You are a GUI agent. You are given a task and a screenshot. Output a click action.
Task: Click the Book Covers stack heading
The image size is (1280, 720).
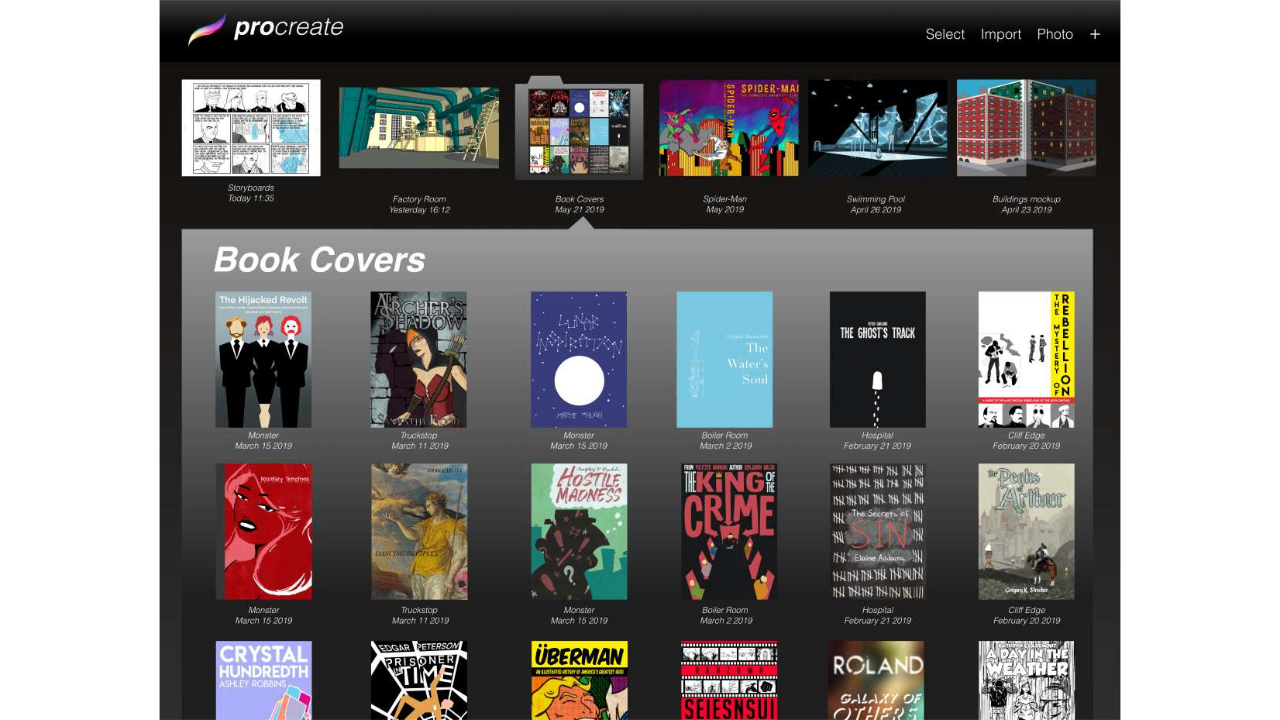point(319,260)
